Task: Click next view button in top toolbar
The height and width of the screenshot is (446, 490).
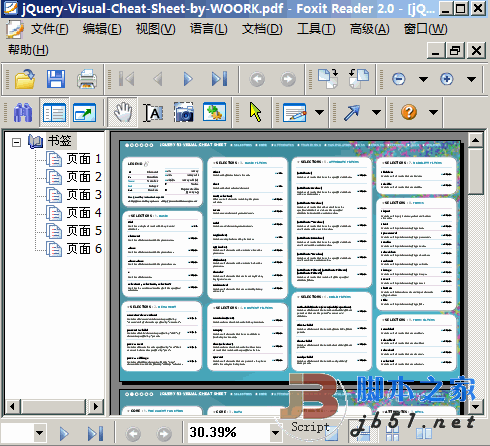Action: (x=288, y=79)
